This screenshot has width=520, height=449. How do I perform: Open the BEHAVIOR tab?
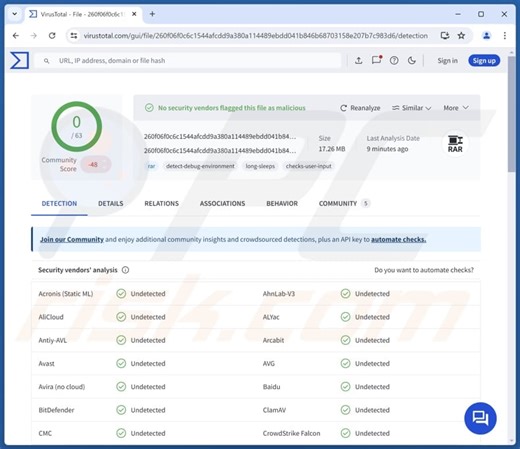click(x=282, y=203)
